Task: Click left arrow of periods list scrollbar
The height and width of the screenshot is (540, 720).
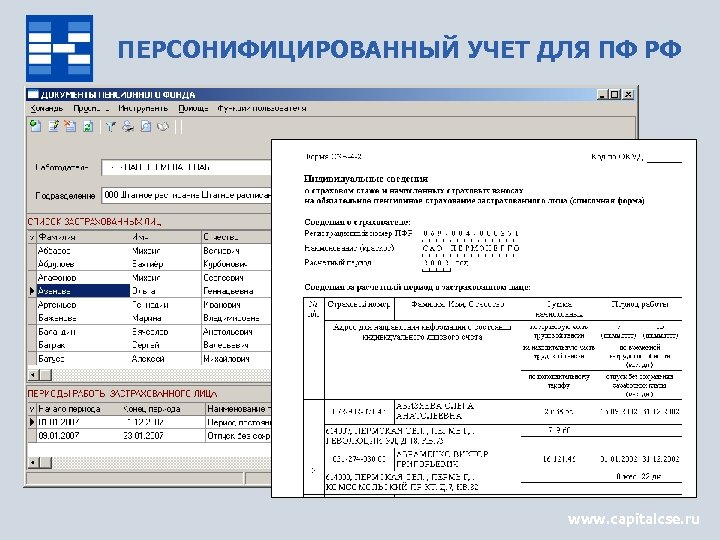Action: [33, 462]
